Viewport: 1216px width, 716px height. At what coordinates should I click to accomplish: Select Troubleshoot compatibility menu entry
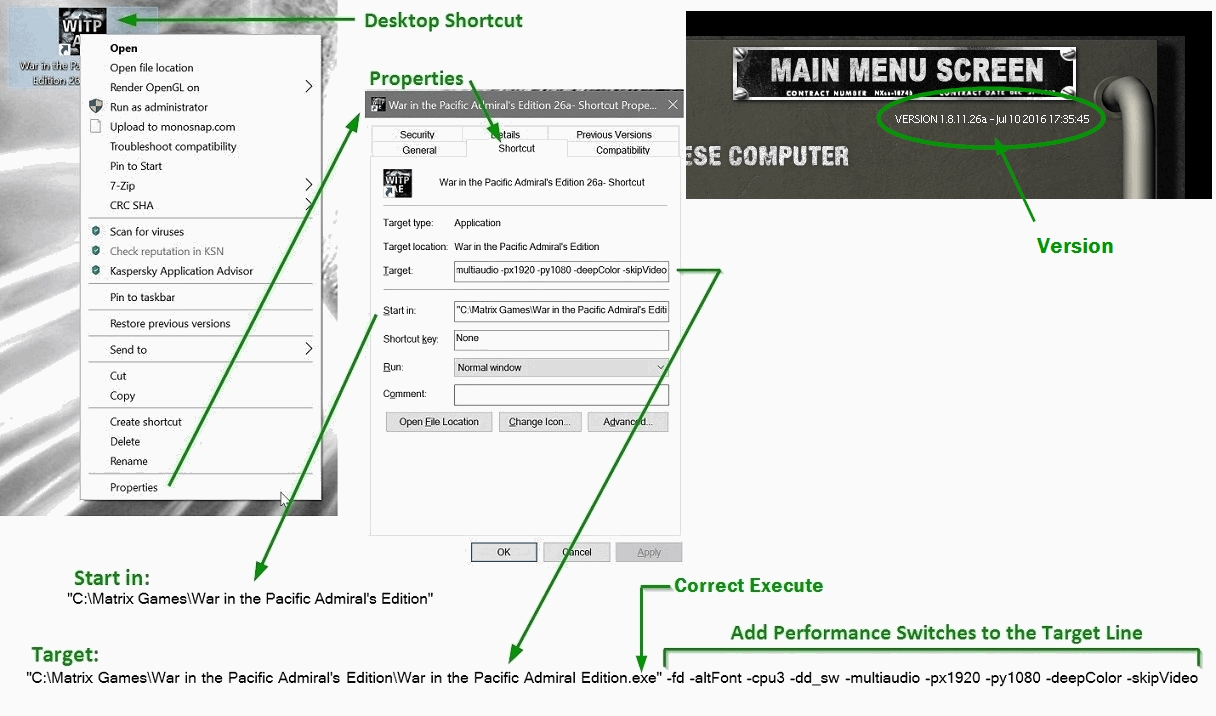point(173,146)
